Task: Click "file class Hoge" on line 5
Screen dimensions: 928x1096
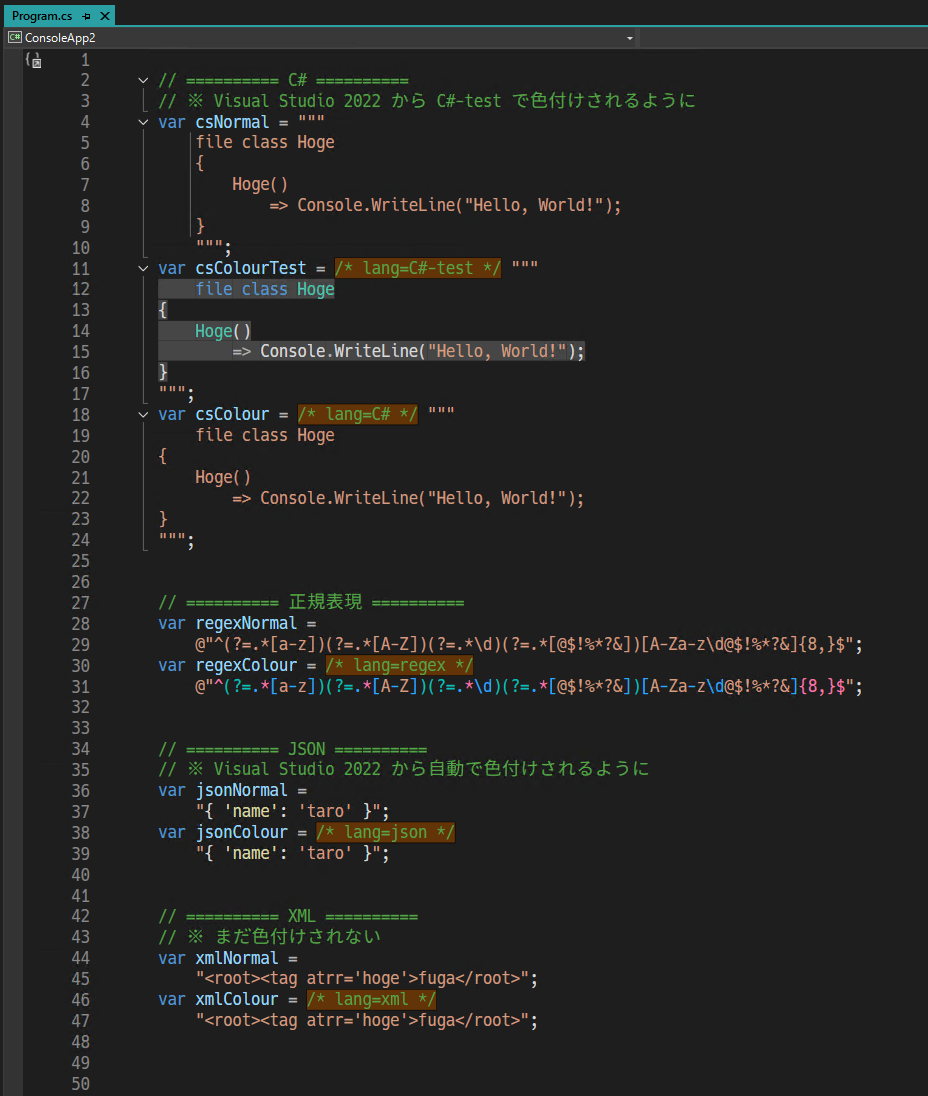Action: pyautogui.click(x=265, y=143)
